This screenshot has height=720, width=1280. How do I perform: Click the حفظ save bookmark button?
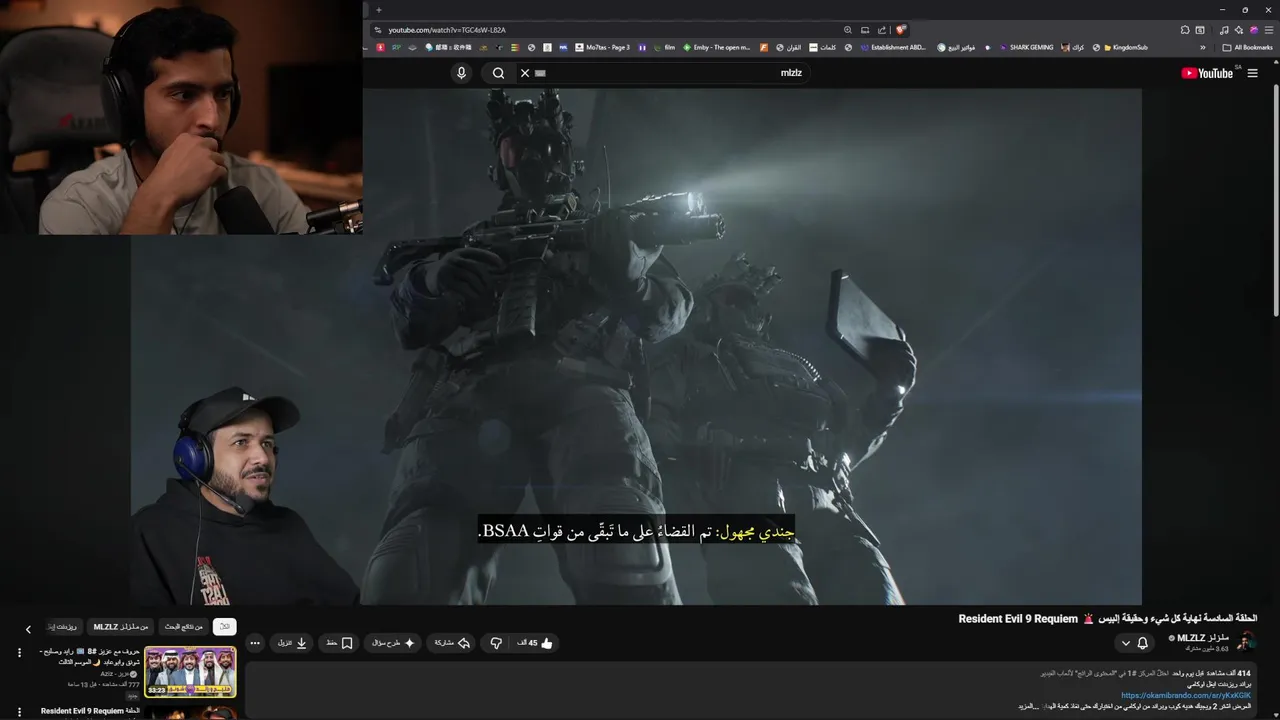click(340, 643)
